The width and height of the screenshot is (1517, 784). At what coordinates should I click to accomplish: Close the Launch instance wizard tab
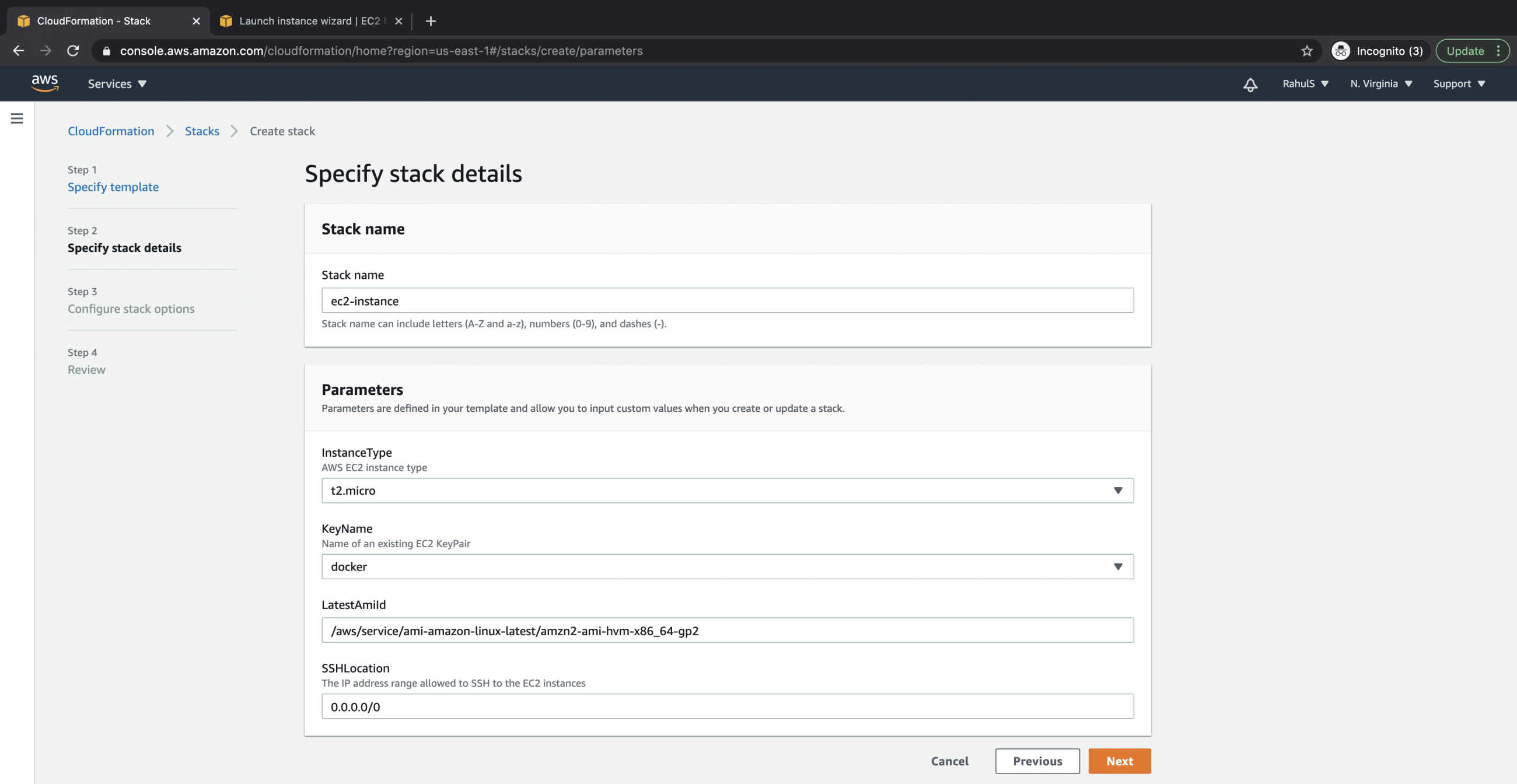tap(399, 20)
